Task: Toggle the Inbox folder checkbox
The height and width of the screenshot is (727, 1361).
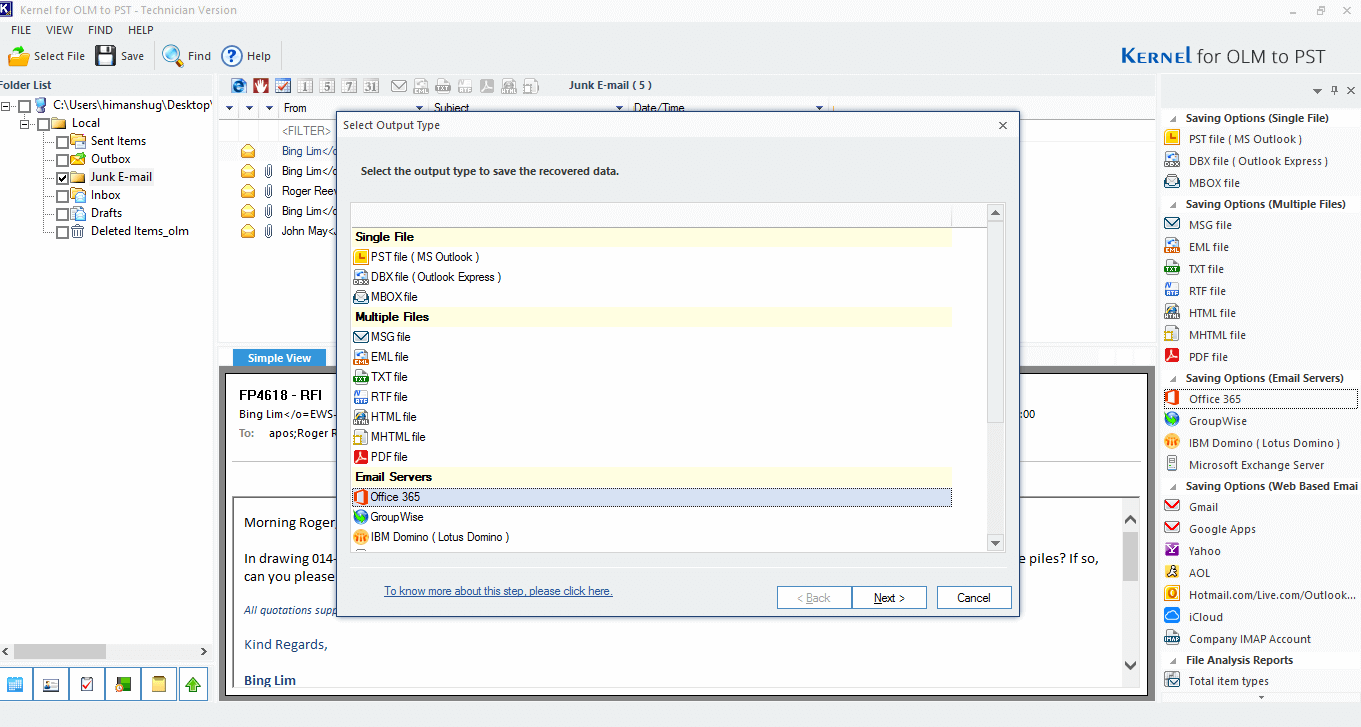Action: coord(62,195)
